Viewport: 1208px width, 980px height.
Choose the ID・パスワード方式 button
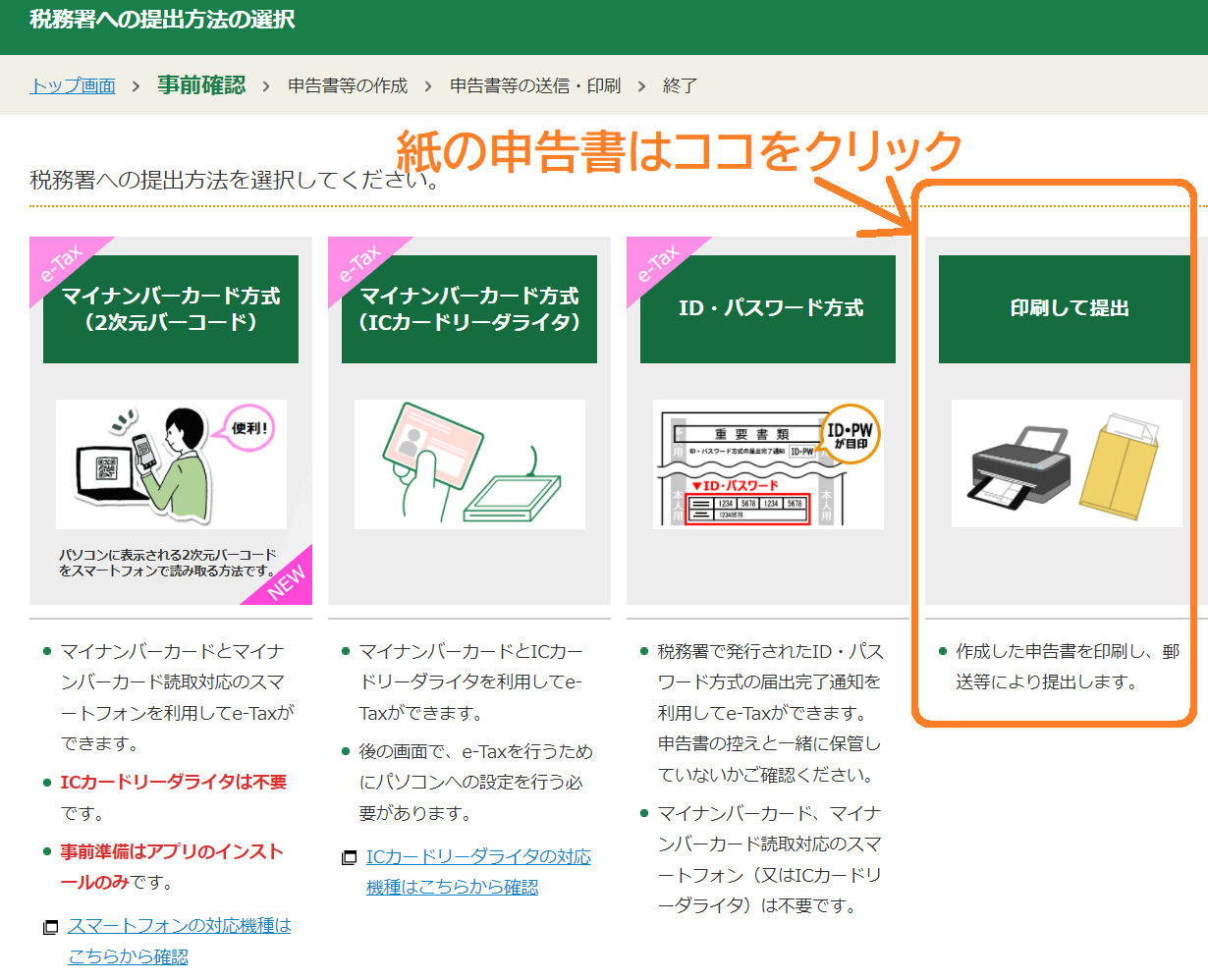pyautogui.click(x=768, y=309)
